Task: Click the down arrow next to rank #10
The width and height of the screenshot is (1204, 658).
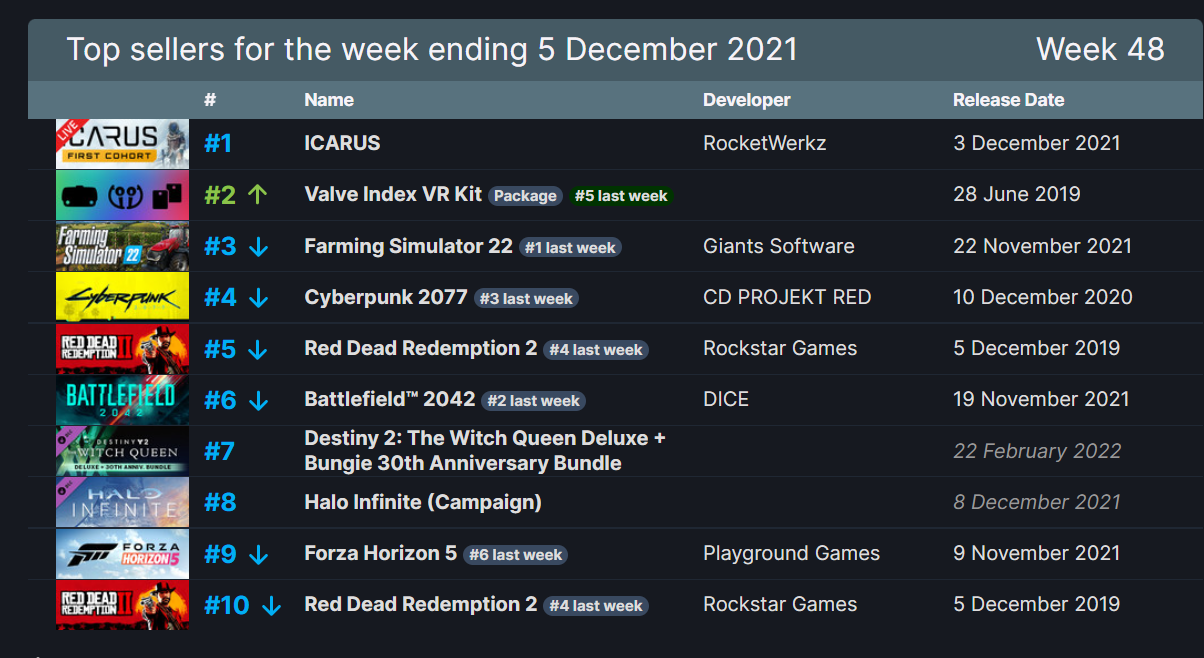Action: coord(270,605)
